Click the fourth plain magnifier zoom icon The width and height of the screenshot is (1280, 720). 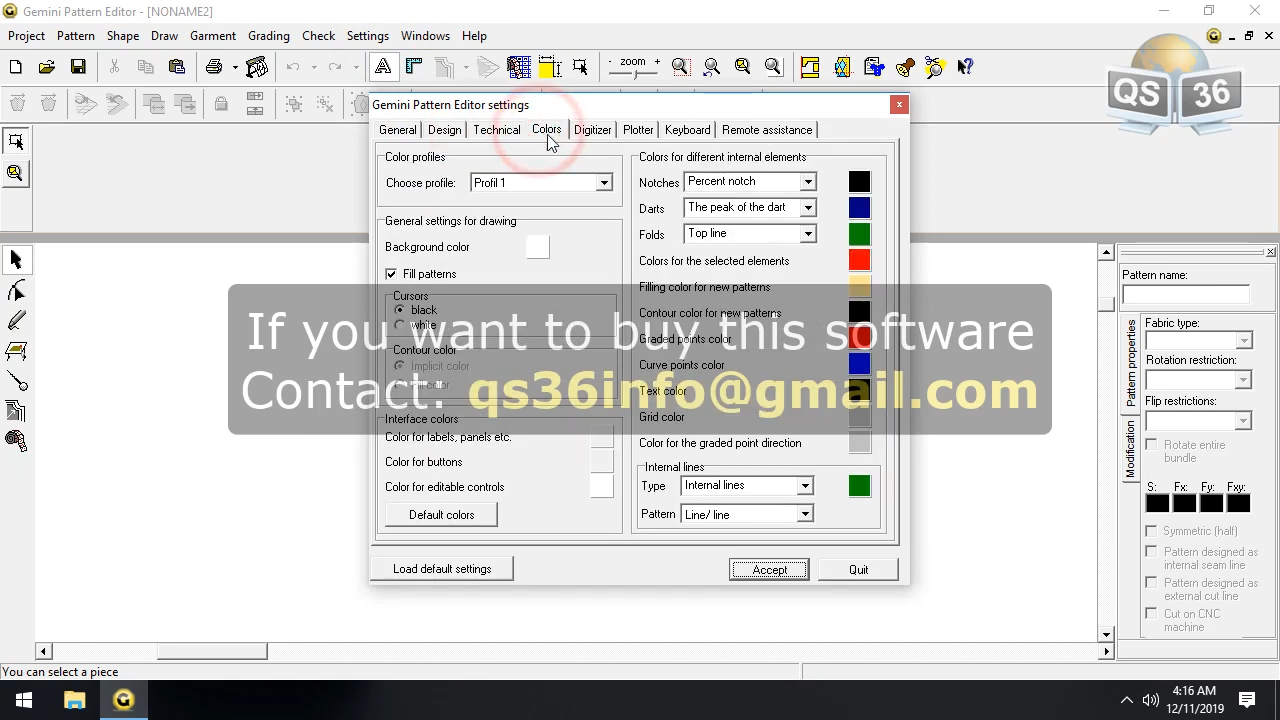pyautogui.click(x=774, y=67)
